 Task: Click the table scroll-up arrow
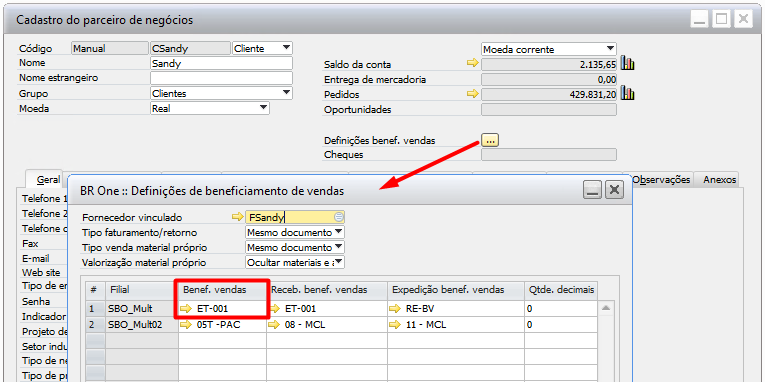[605, 308]
